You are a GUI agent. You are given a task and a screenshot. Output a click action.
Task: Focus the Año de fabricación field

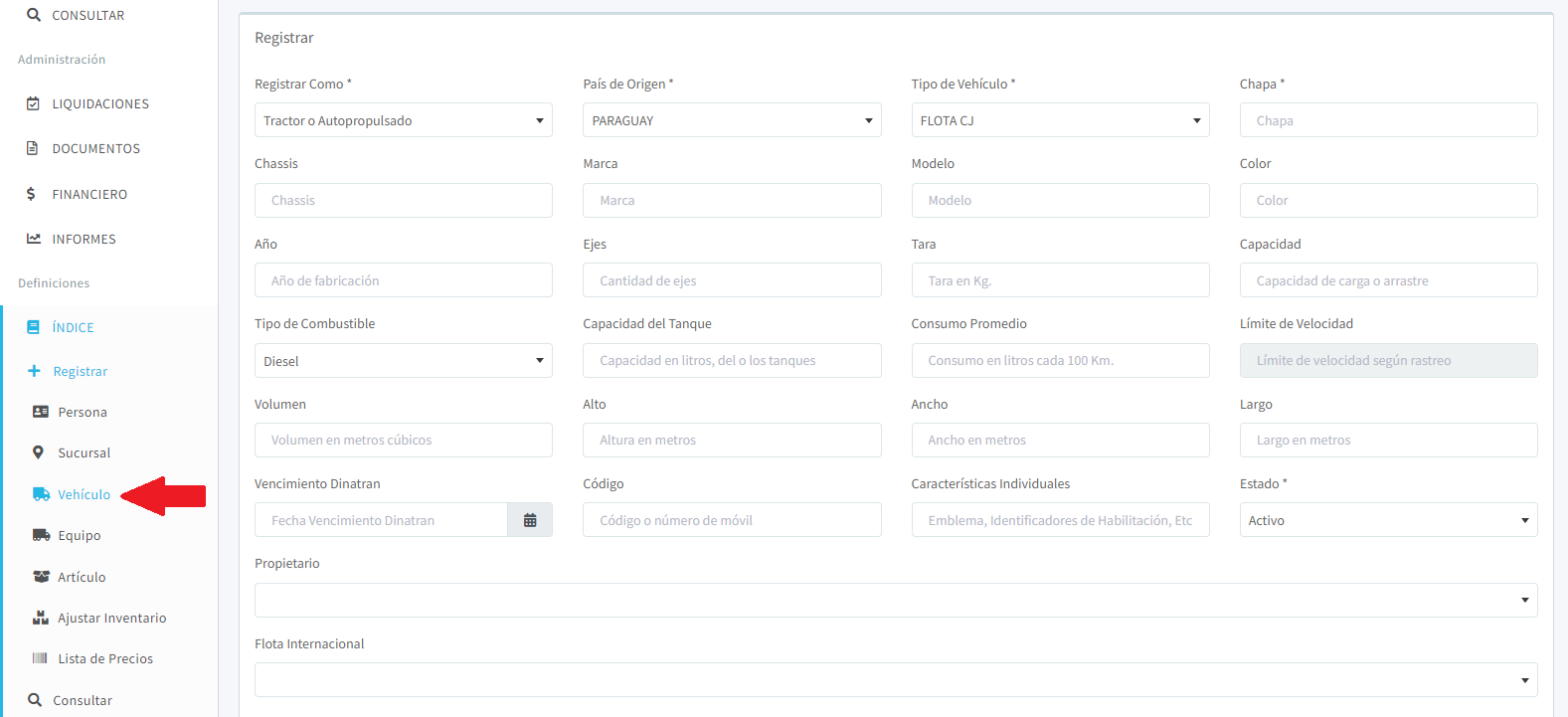click(x=403, y=280)
